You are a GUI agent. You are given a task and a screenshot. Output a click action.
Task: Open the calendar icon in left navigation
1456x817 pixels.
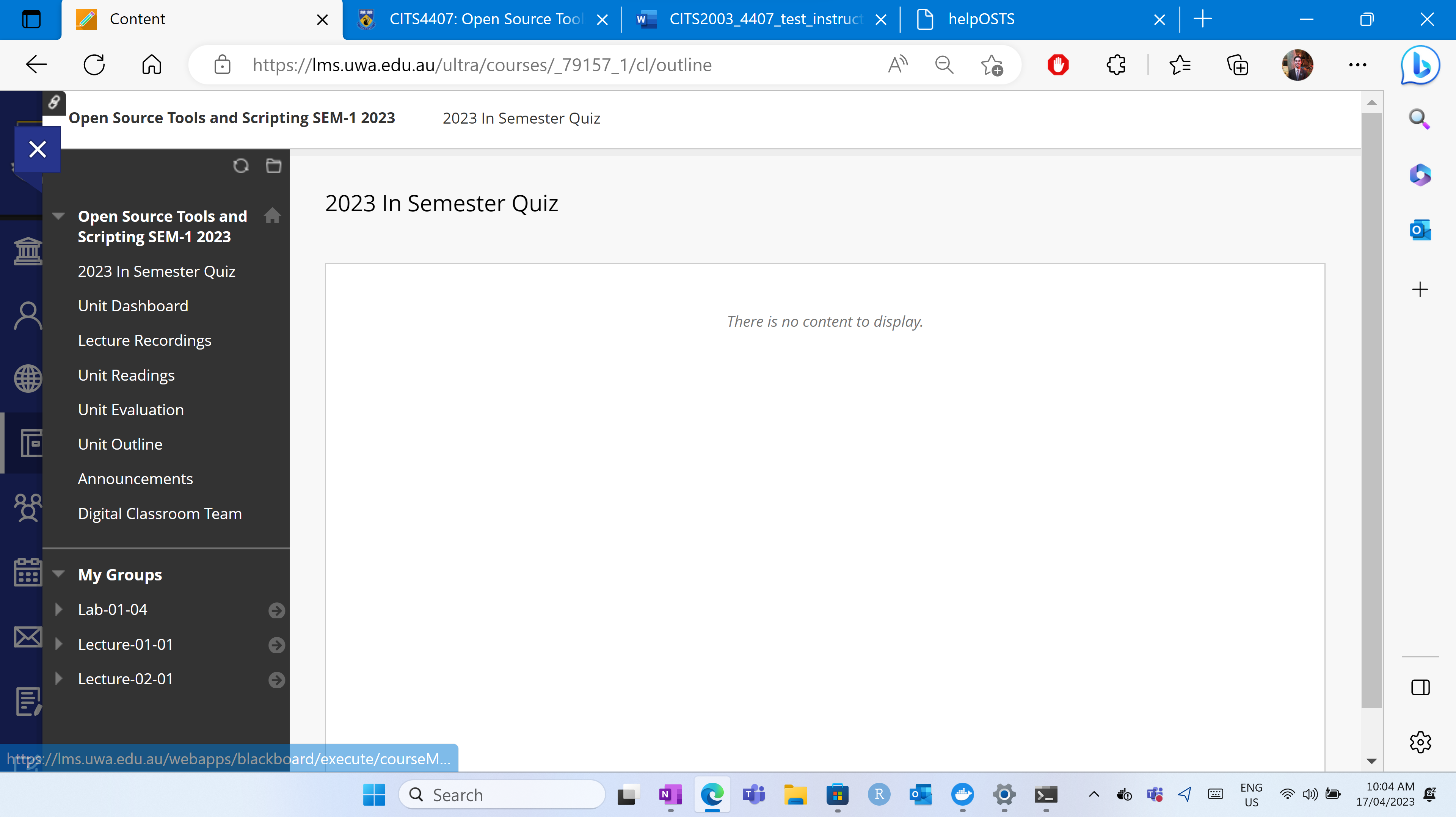coord(27,572)
